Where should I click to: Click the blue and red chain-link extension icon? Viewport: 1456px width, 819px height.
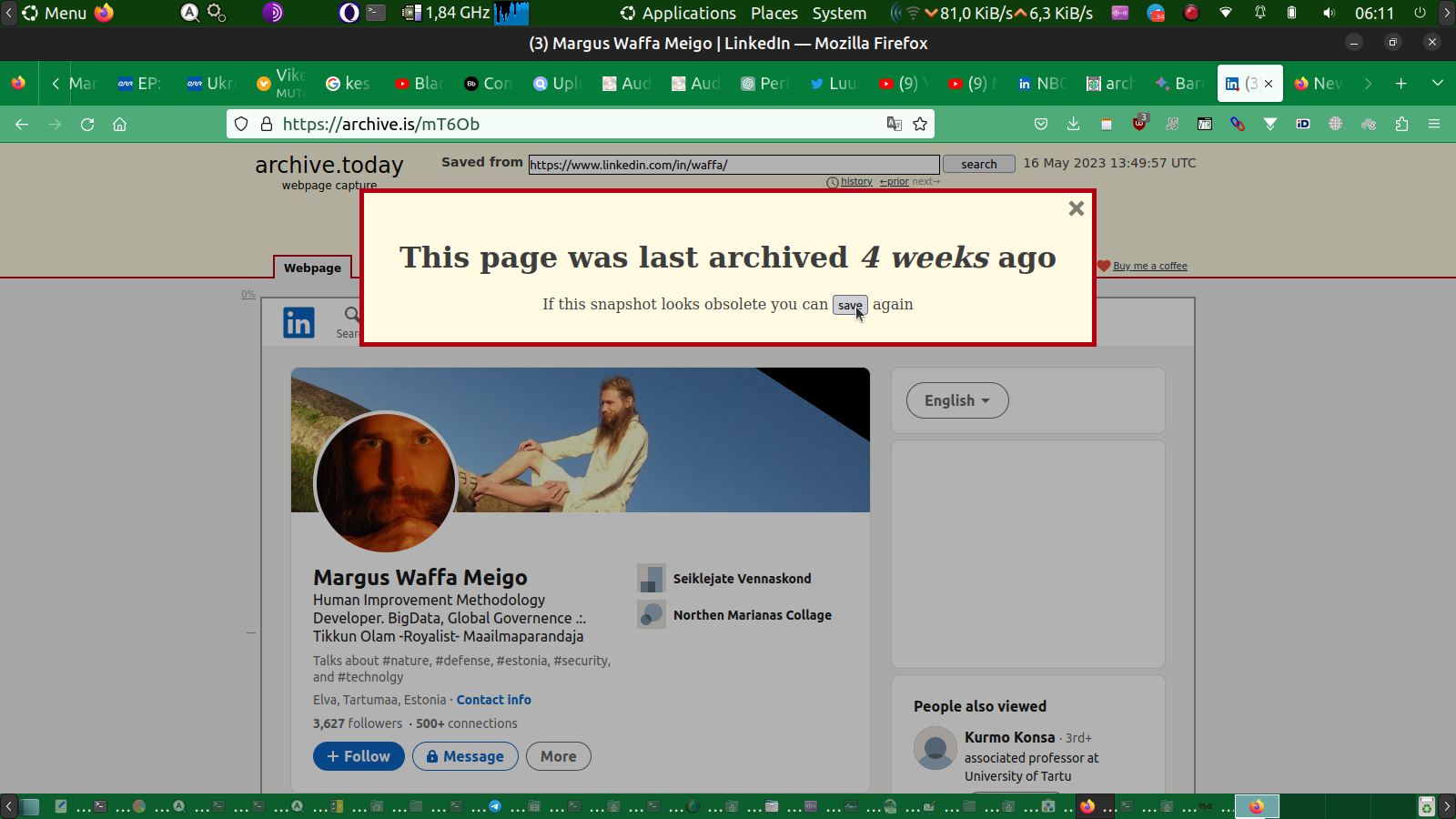(x=1238, y=125)
